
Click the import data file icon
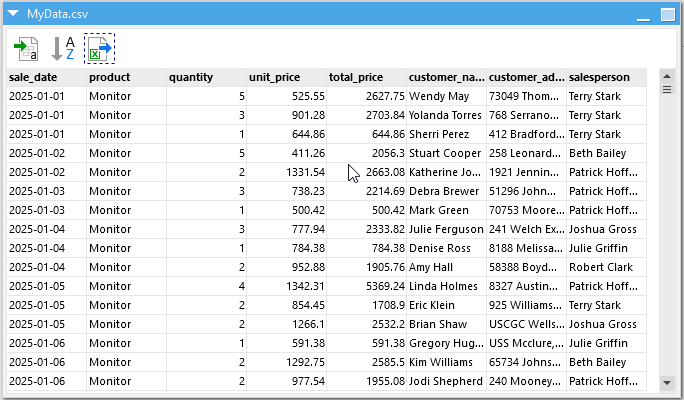click(26, 48)
